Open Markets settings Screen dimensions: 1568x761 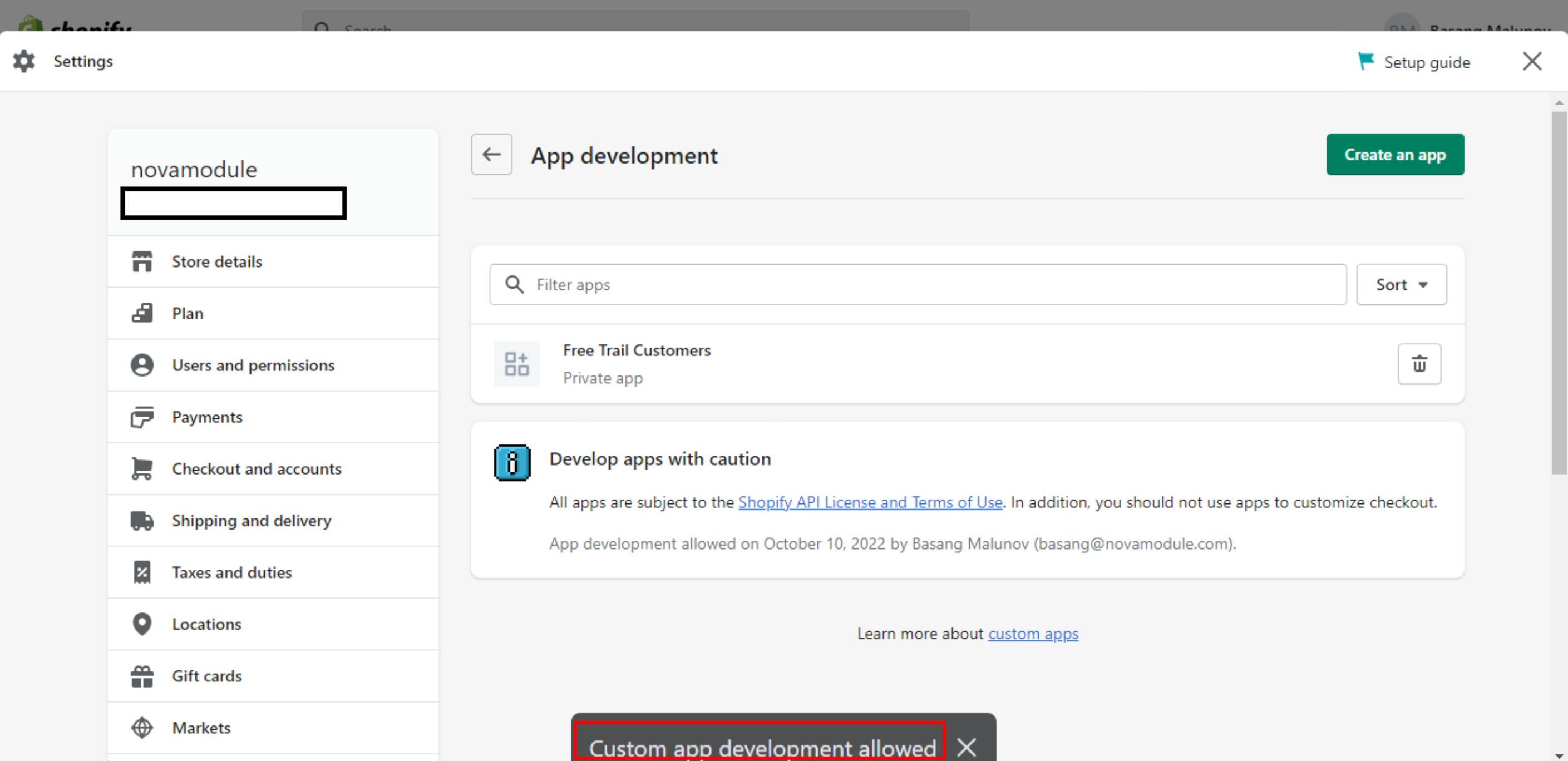[x=273, y=728]
